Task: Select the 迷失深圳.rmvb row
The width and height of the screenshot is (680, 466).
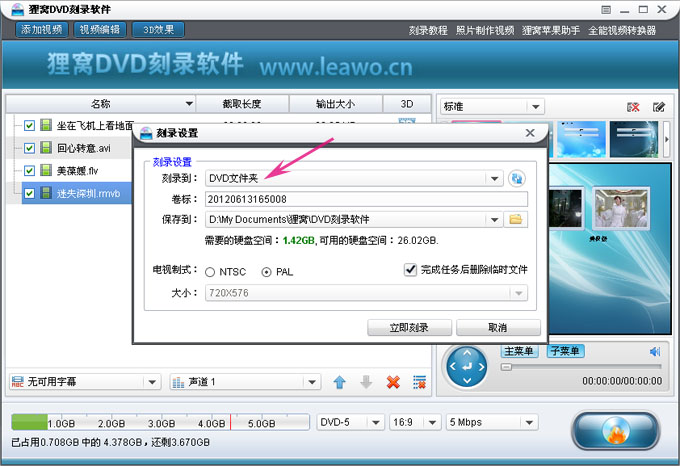Action: click(x=76, y=193)
